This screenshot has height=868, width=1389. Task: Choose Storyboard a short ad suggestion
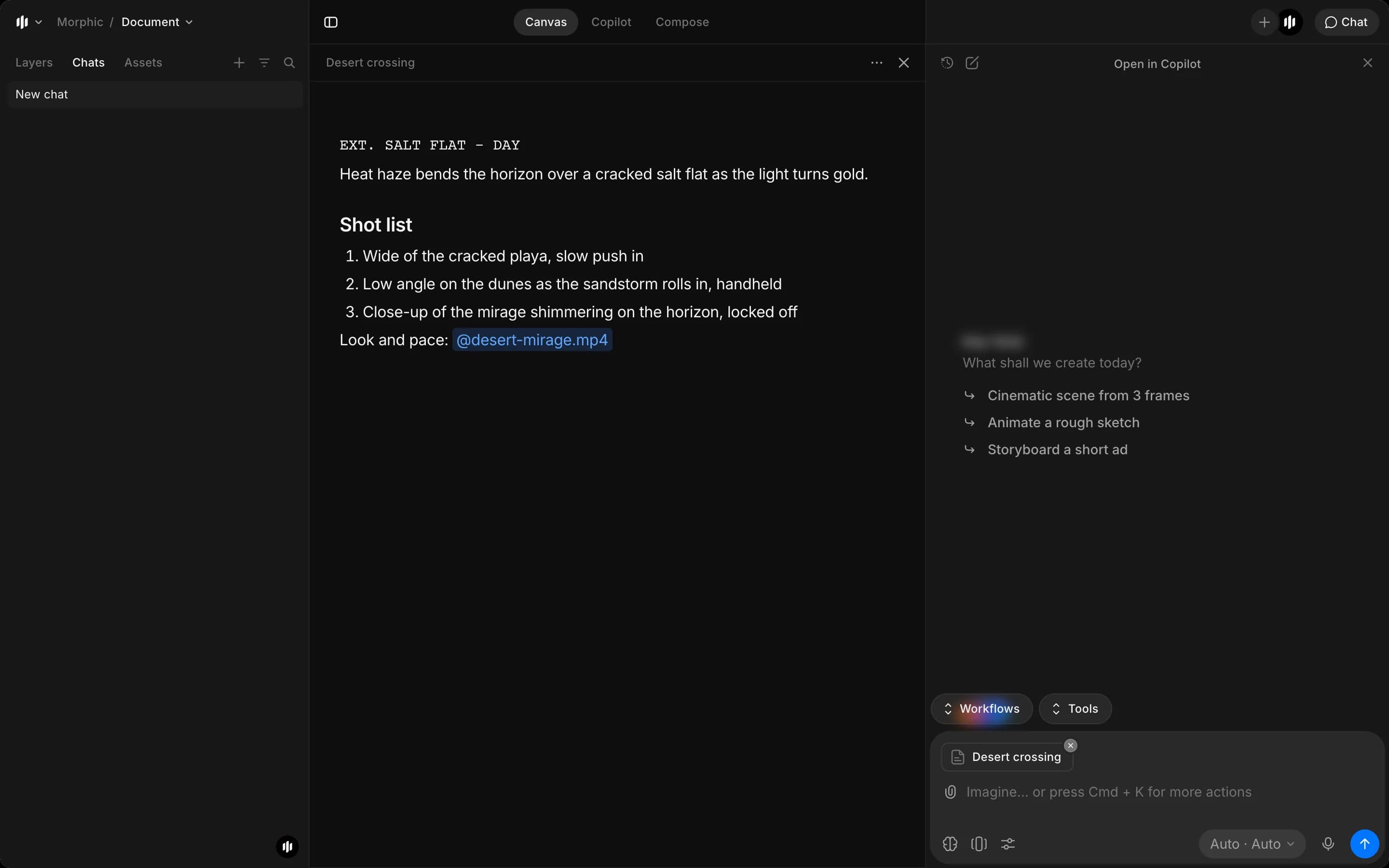pos(1057,449)
